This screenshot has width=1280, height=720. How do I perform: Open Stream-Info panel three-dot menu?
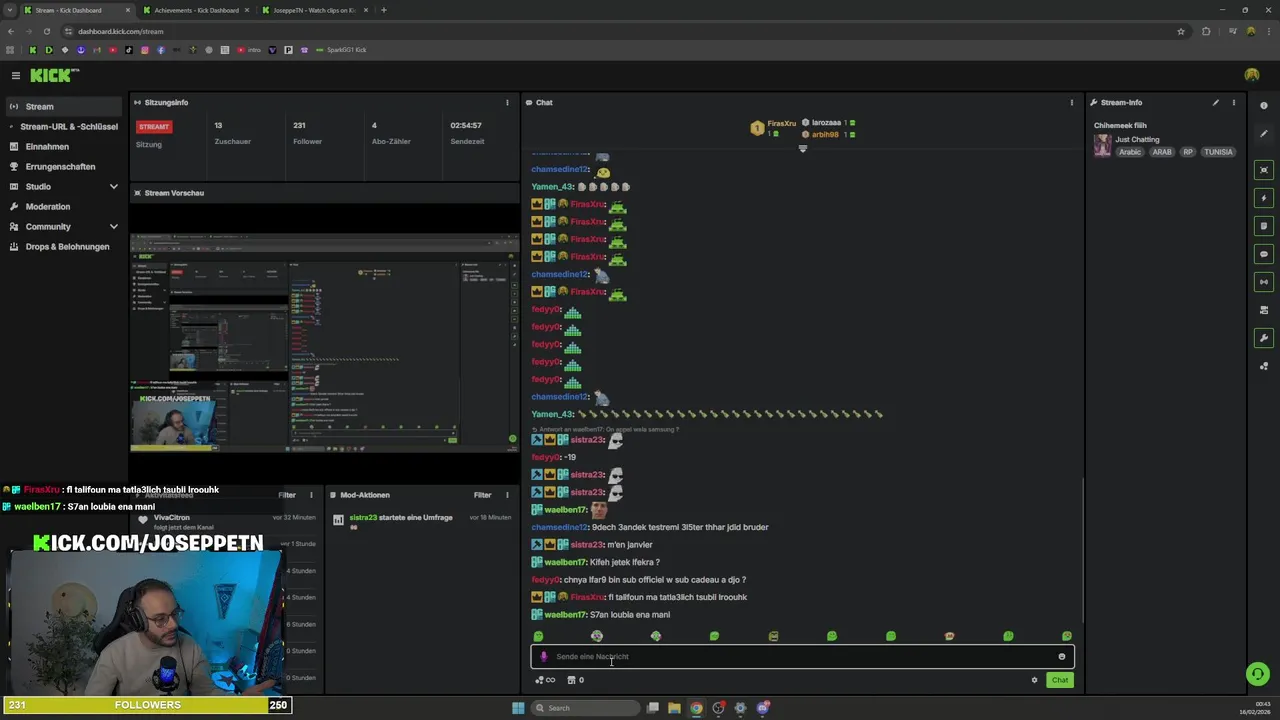point(1233,102)
